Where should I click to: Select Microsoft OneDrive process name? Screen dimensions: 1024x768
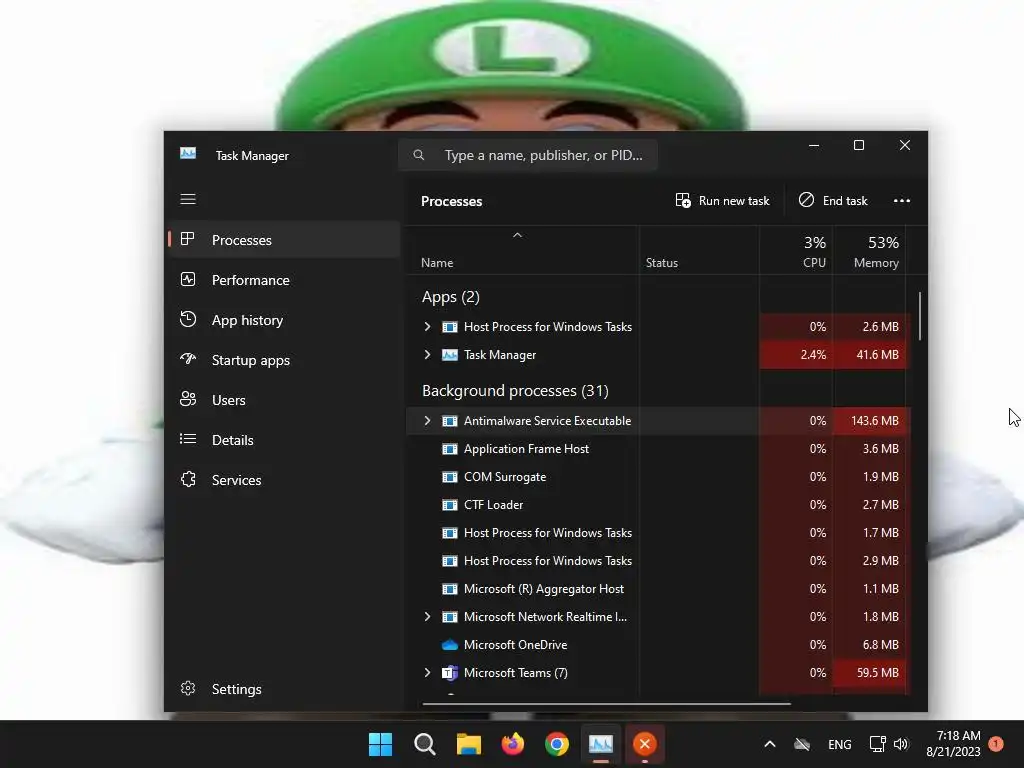click(515, 645)
